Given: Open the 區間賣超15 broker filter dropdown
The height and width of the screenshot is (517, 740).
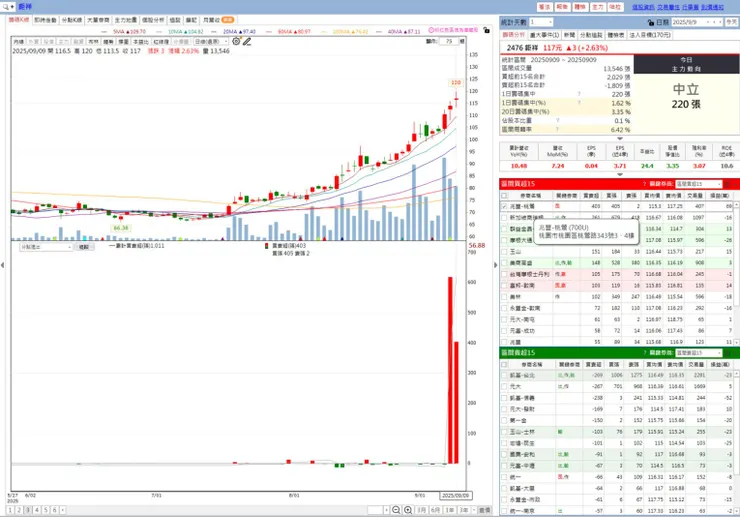Looking at the screenshot, I should pos(698,353).
